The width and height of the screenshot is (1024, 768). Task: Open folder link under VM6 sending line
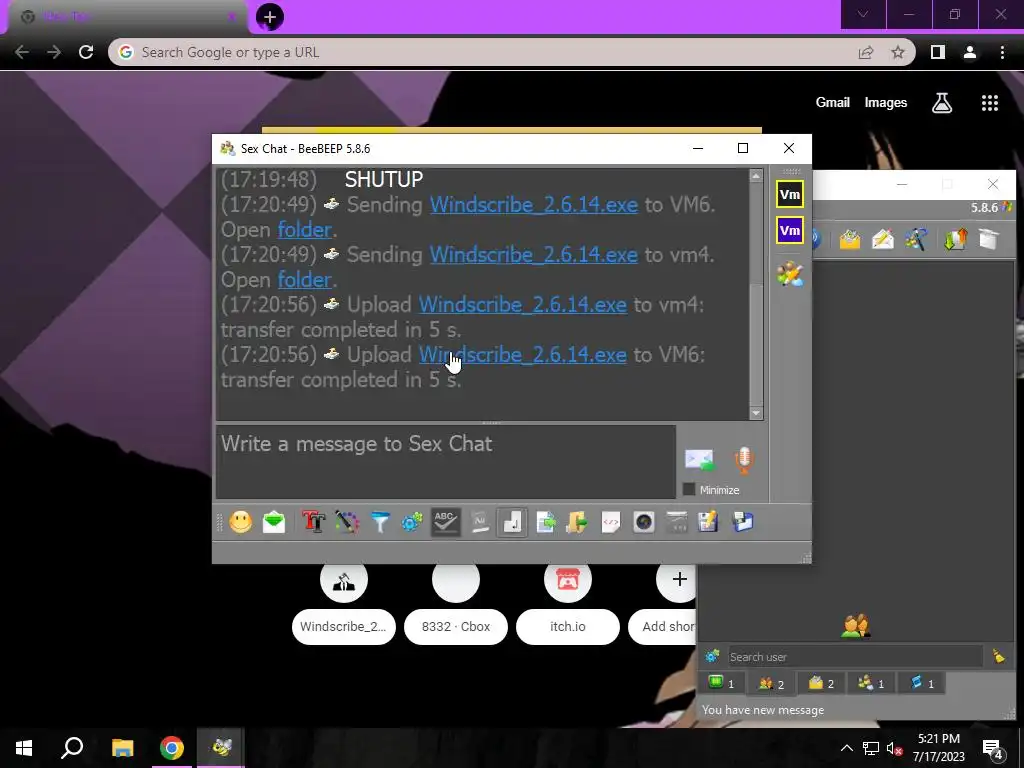[305, 229]
